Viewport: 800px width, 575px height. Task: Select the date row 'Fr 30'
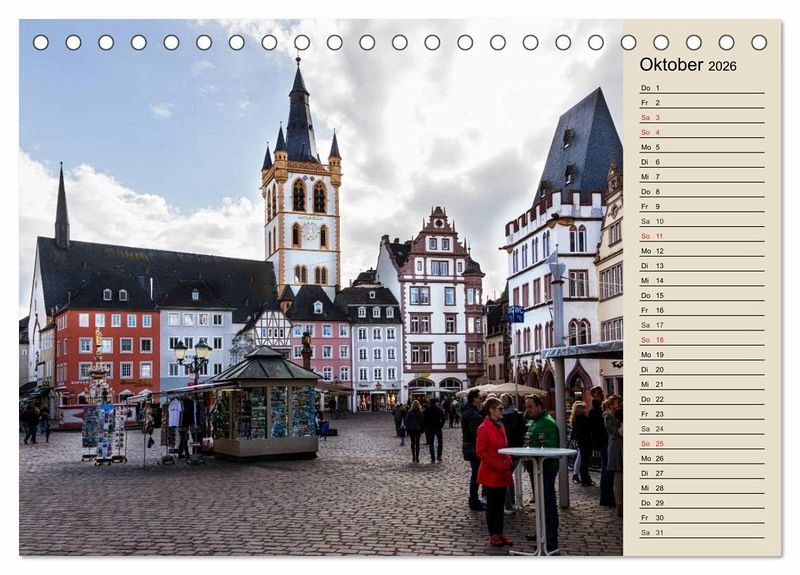point(702,517)
